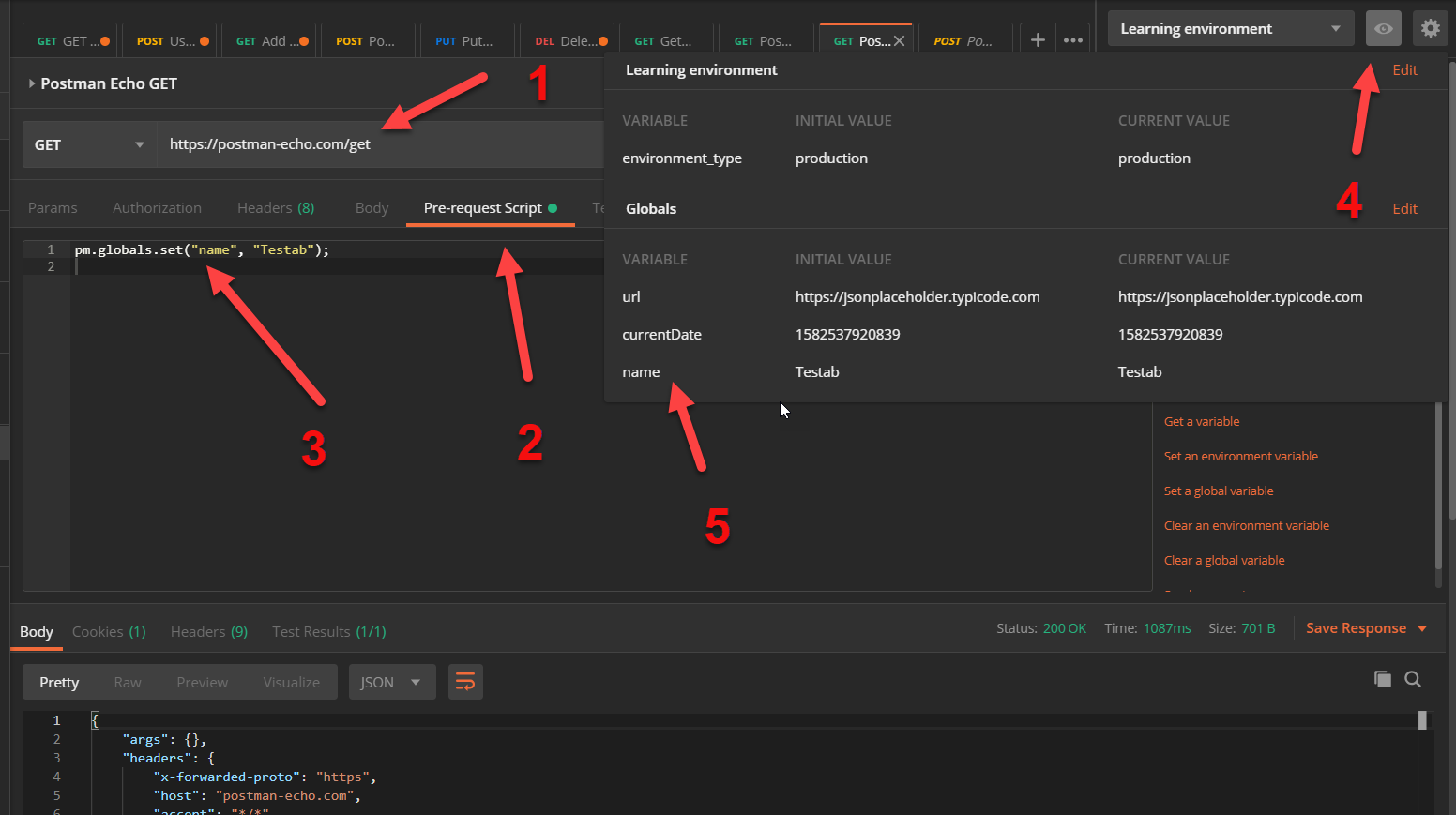
Task: Click global 'url' current value
Action: 1240,296
